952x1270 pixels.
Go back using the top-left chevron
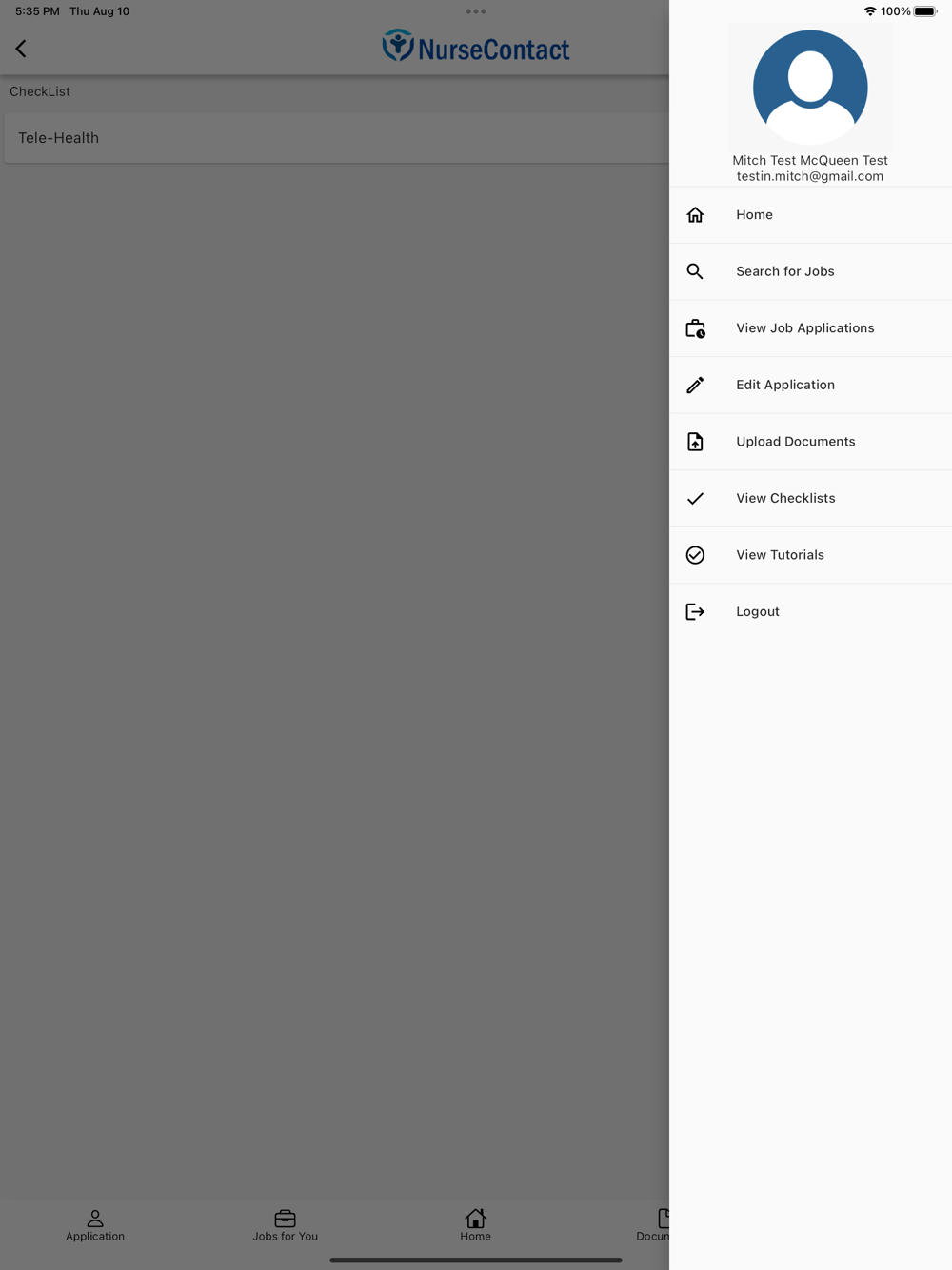pos(21,49)
